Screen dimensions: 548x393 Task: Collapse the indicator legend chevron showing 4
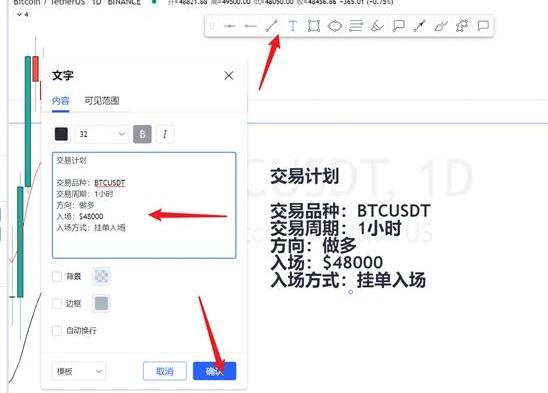point(23,14)
